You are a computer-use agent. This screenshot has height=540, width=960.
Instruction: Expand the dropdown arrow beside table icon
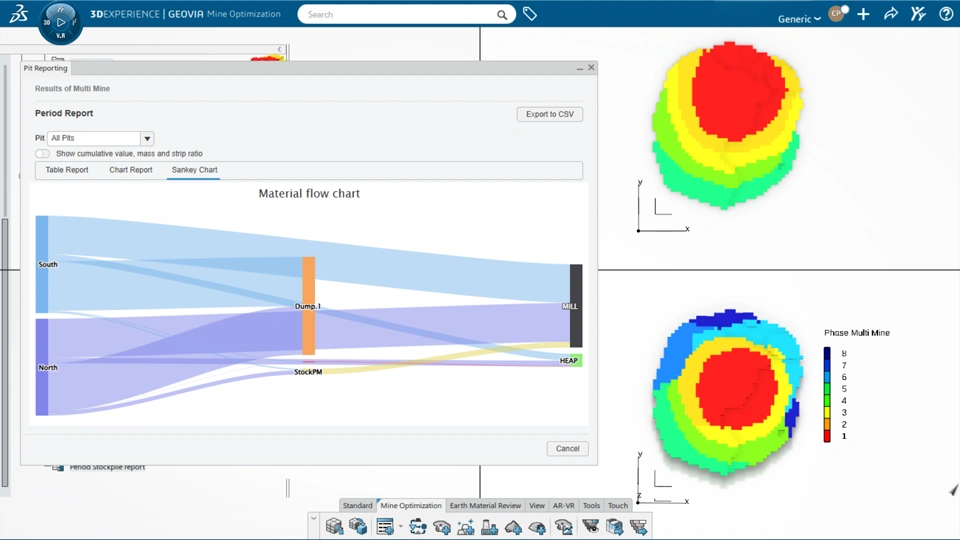point(400,527)
